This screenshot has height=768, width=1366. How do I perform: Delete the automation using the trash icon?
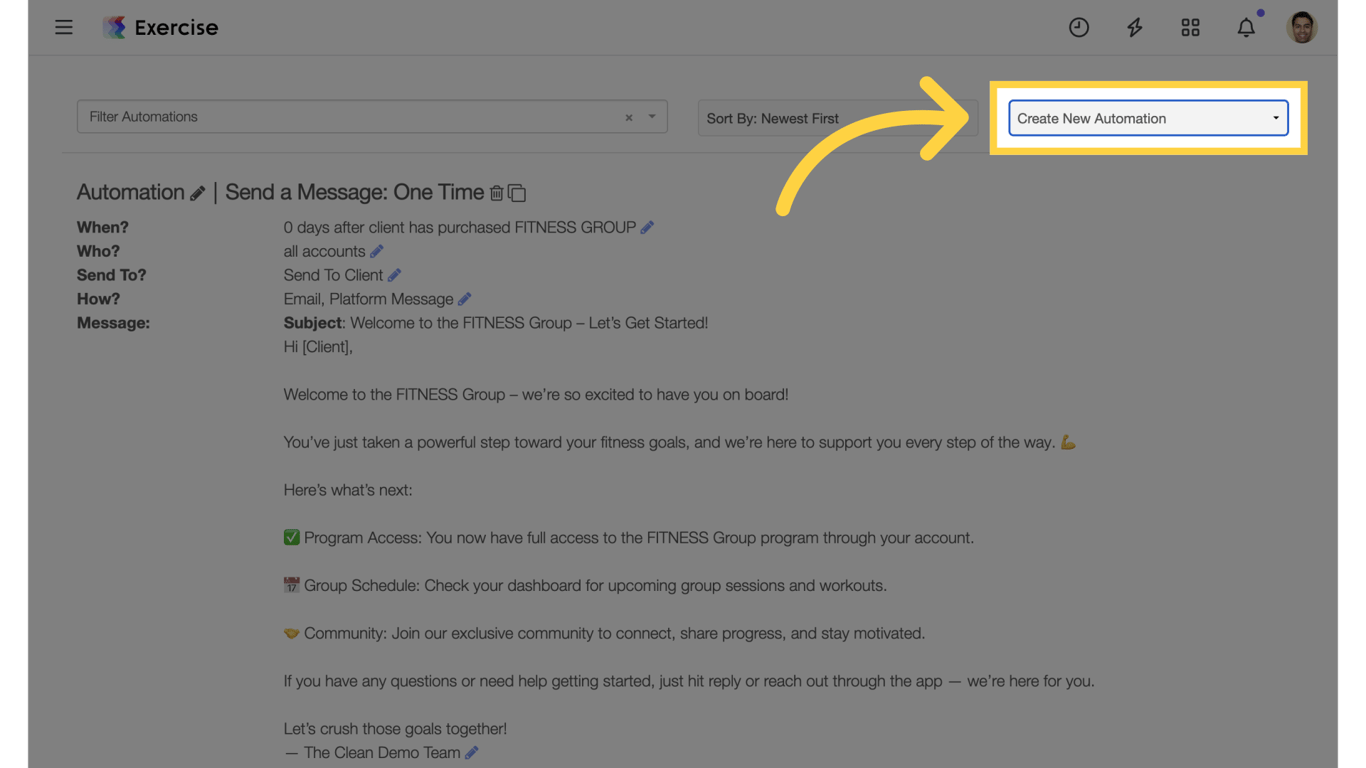click(497, 192)
